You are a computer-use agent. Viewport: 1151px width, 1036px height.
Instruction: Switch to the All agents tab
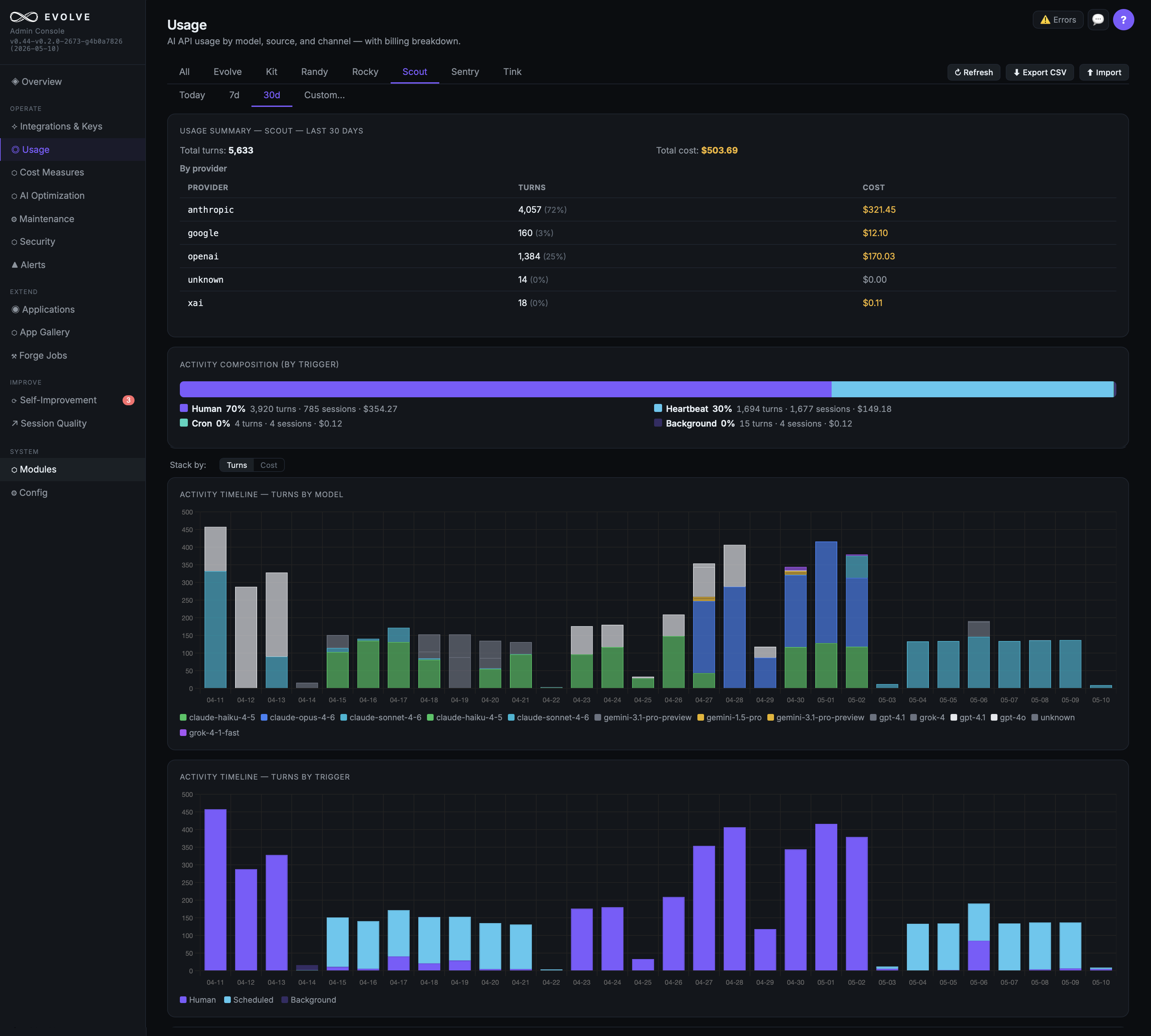click(x=185, y=72)
